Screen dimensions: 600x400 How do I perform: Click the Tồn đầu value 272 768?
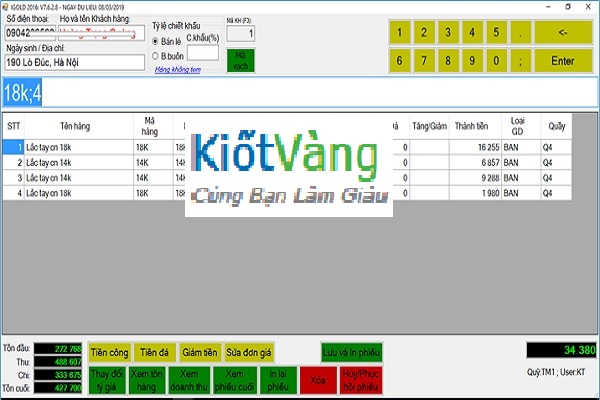(x=58, y=349)
